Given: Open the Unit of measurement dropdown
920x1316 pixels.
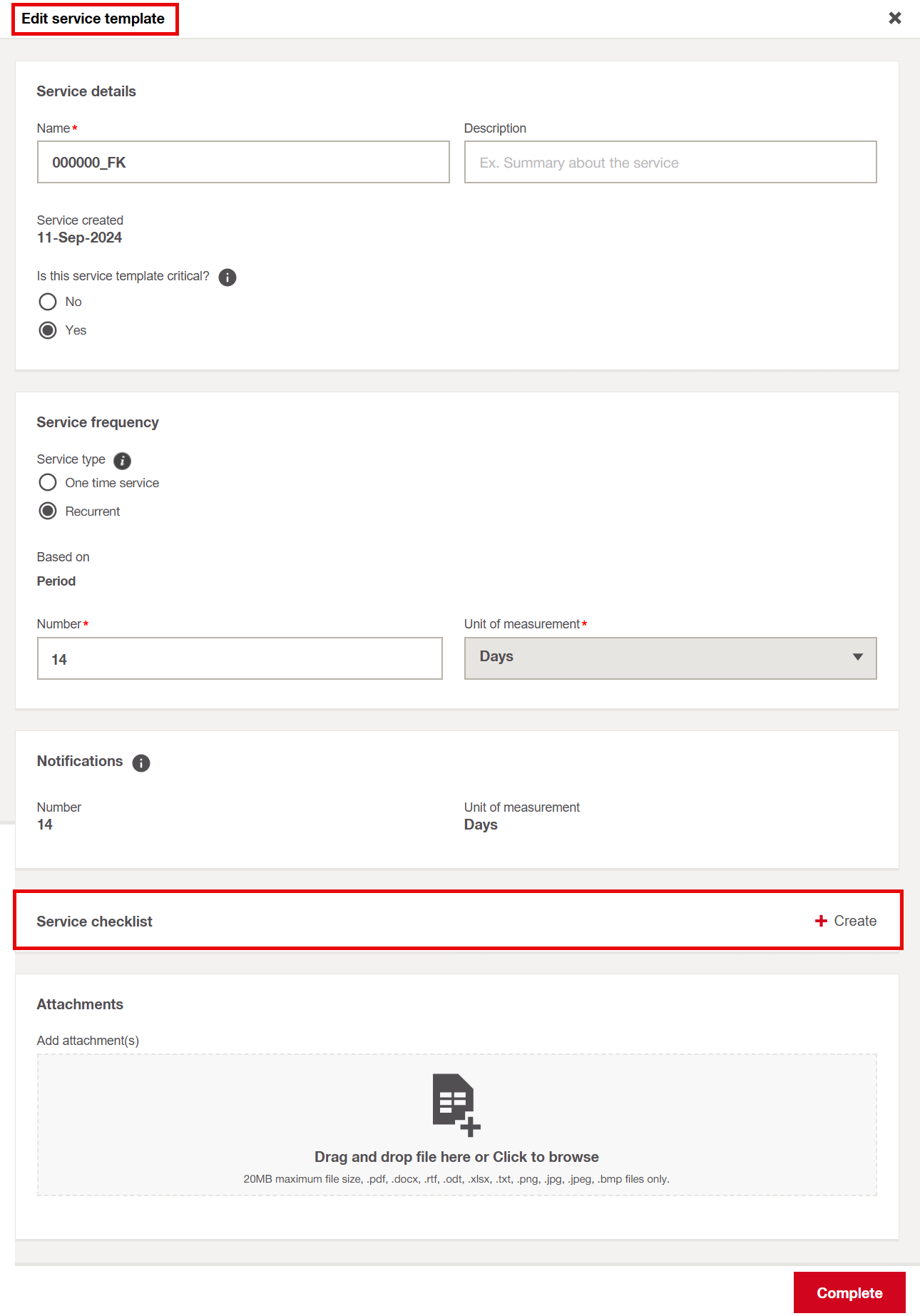Looking at the screenshot, I should 670,658.
